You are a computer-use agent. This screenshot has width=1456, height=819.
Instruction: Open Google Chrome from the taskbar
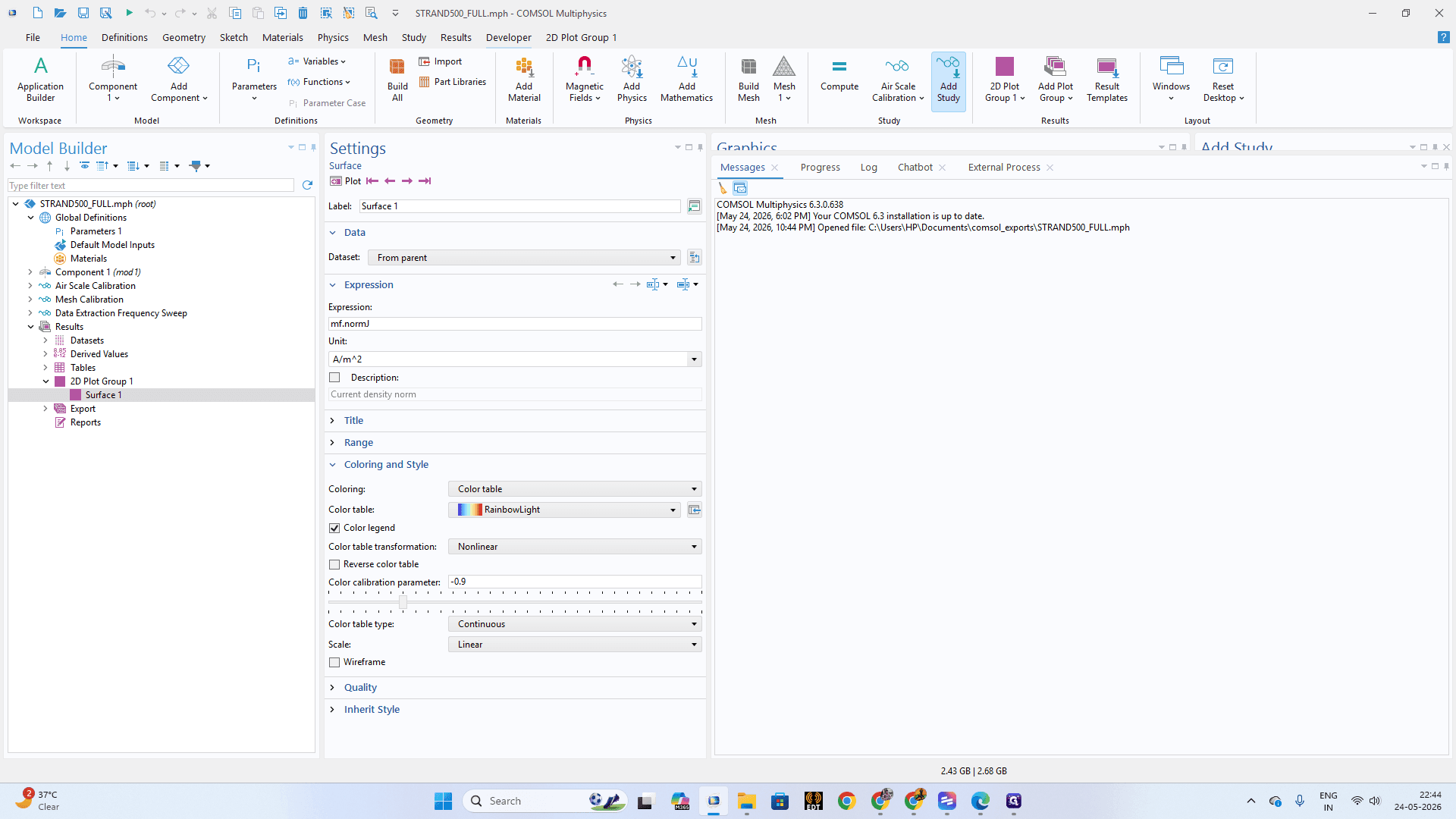(x=846, y=801)
